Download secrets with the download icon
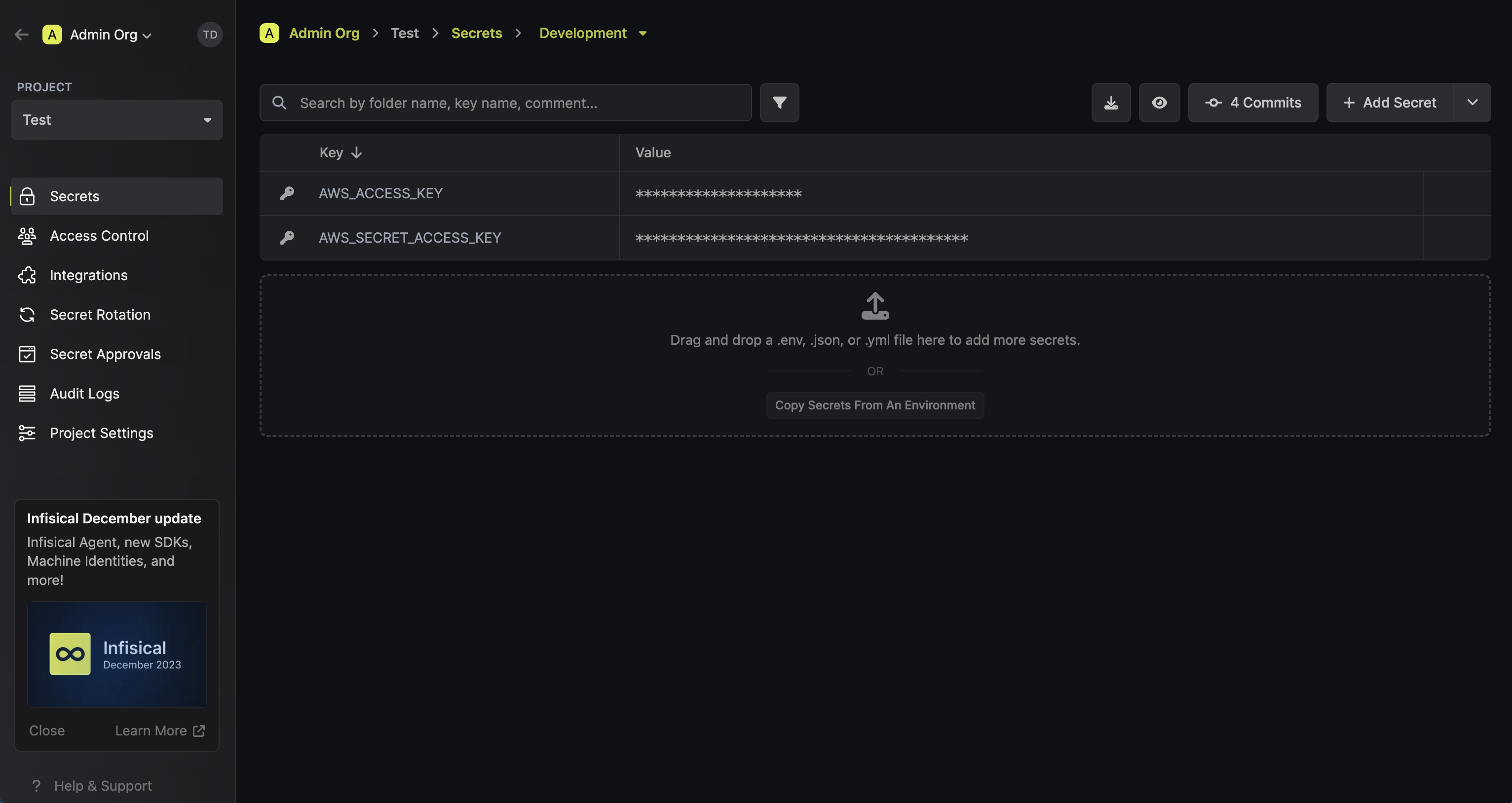This screenshot has width=1512, height=803. tap(1111, 103)
